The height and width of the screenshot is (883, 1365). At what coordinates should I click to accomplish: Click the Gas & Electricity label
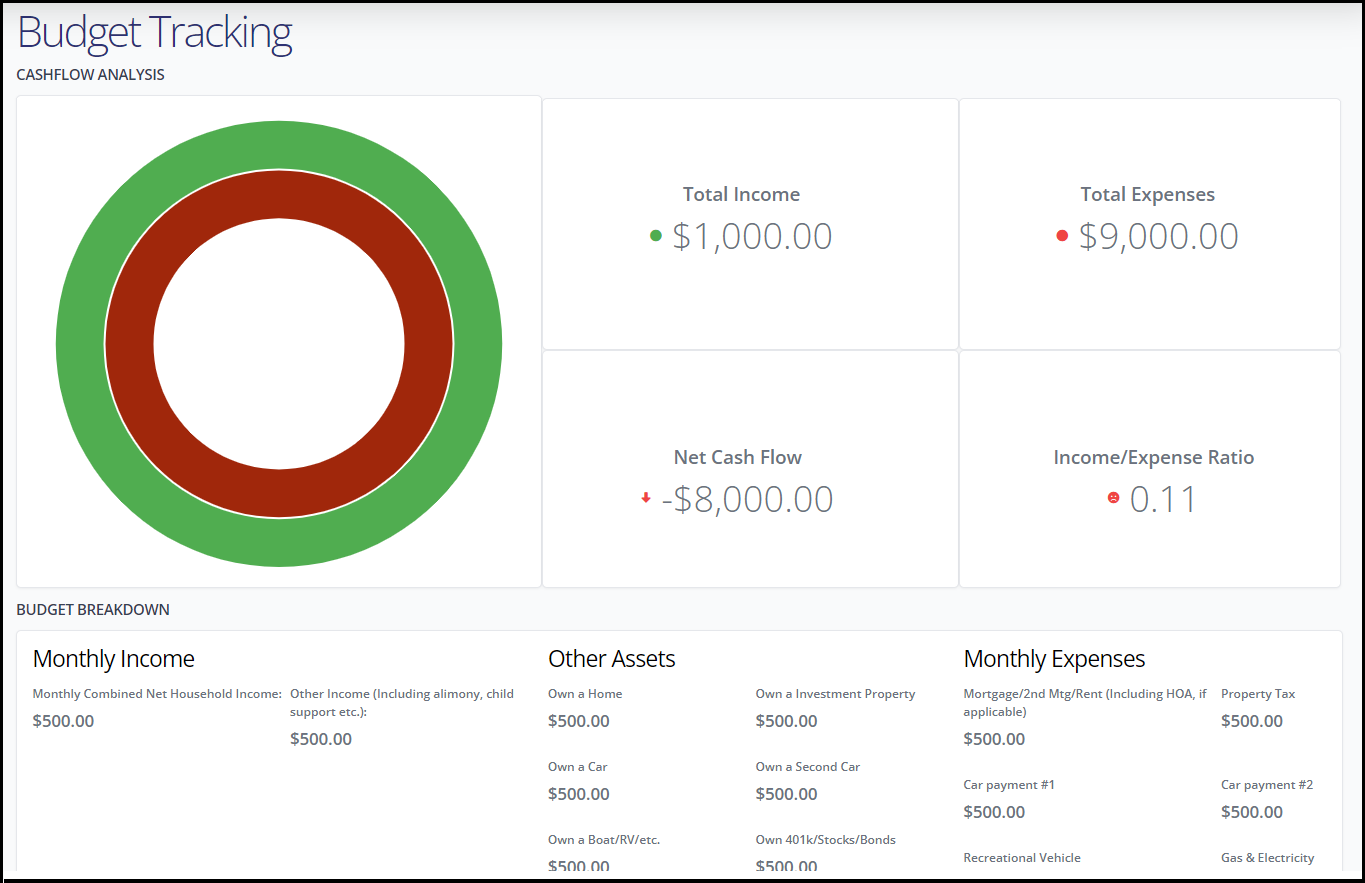(x=1268, y=858)
